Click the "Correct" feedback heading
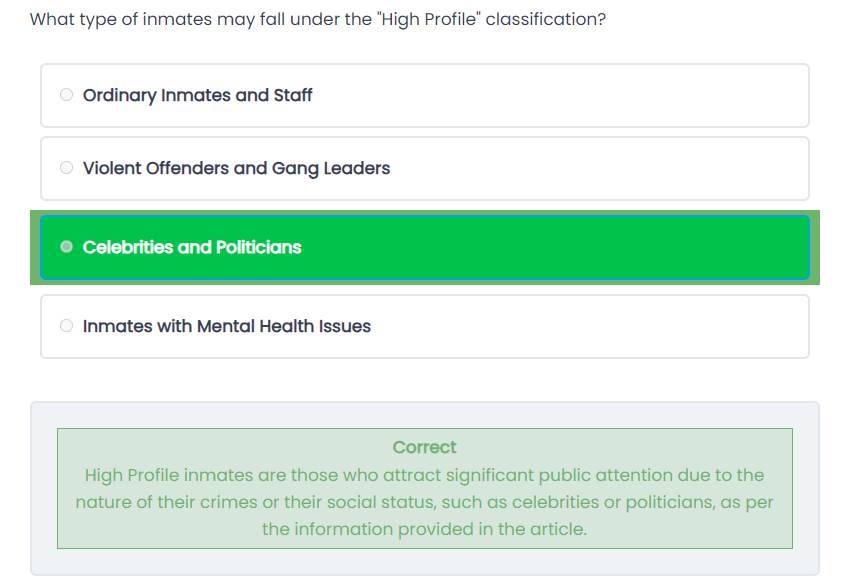848x588 pixels. 424,447
